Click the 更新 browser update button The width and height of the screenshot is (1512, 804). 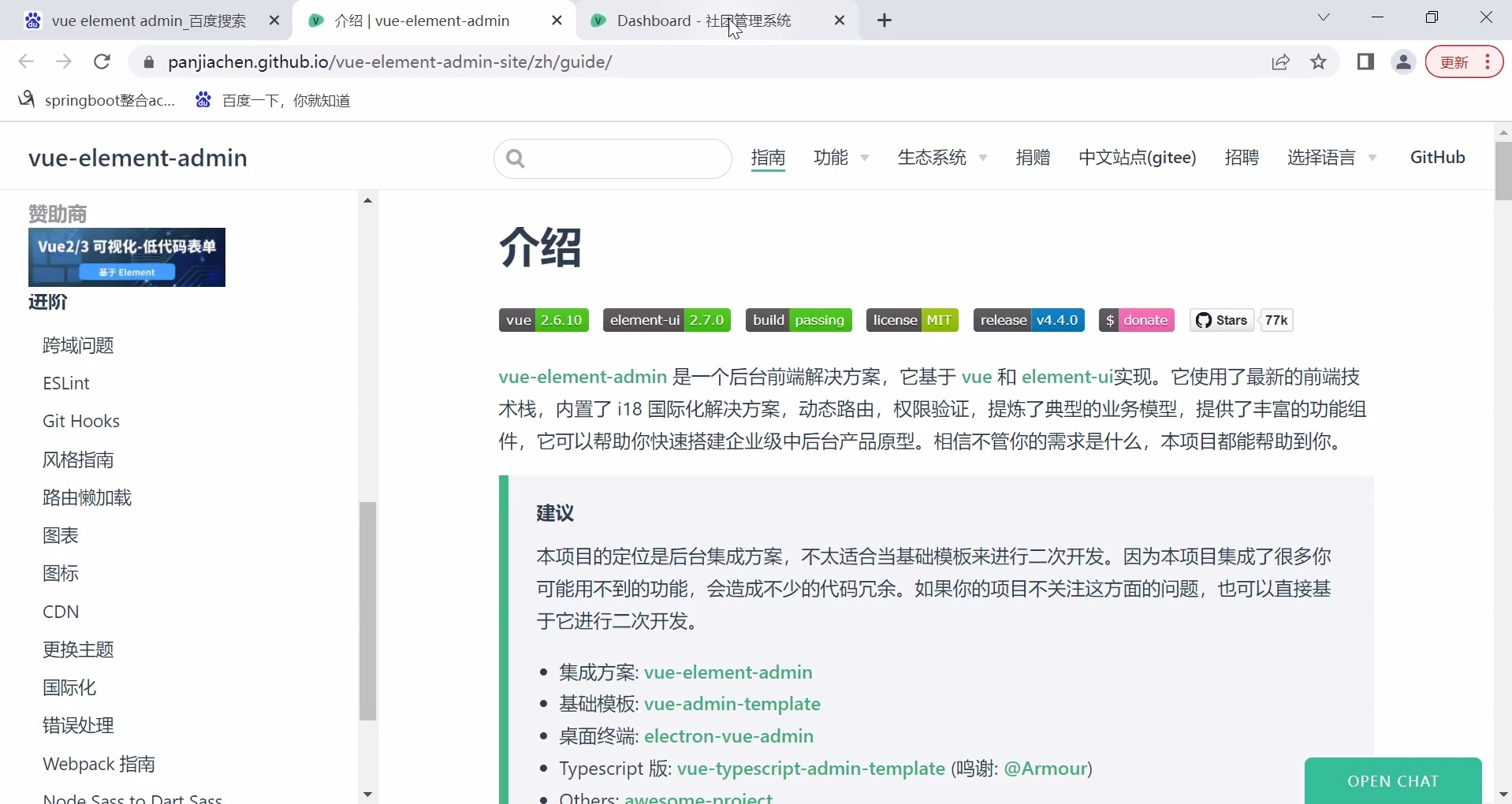pos(1454,62)
